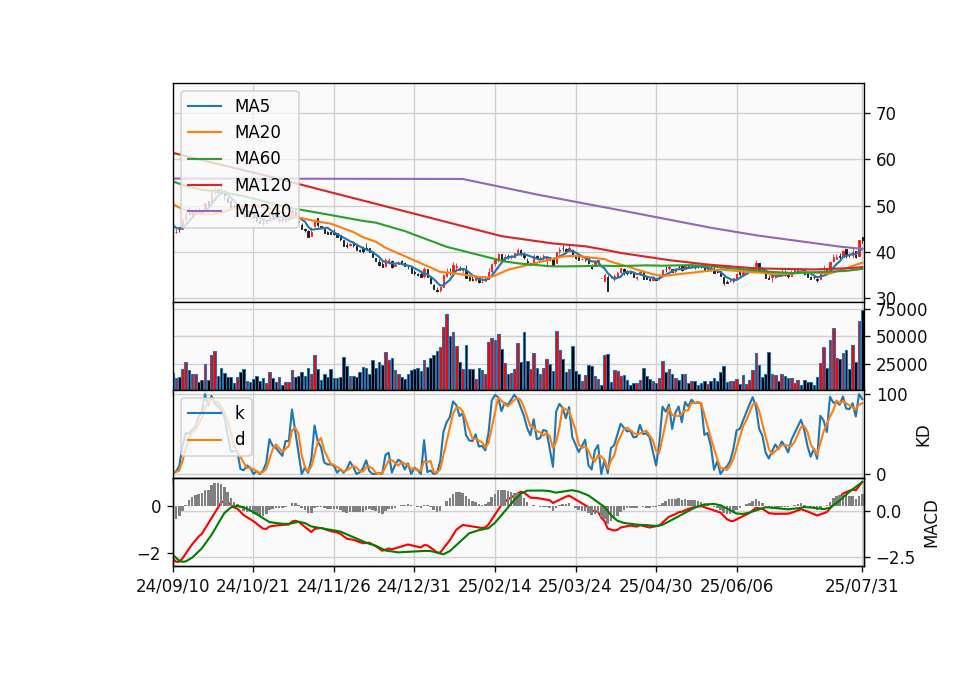
Task: Click the d label in KD legend
Action: point(240,439)
